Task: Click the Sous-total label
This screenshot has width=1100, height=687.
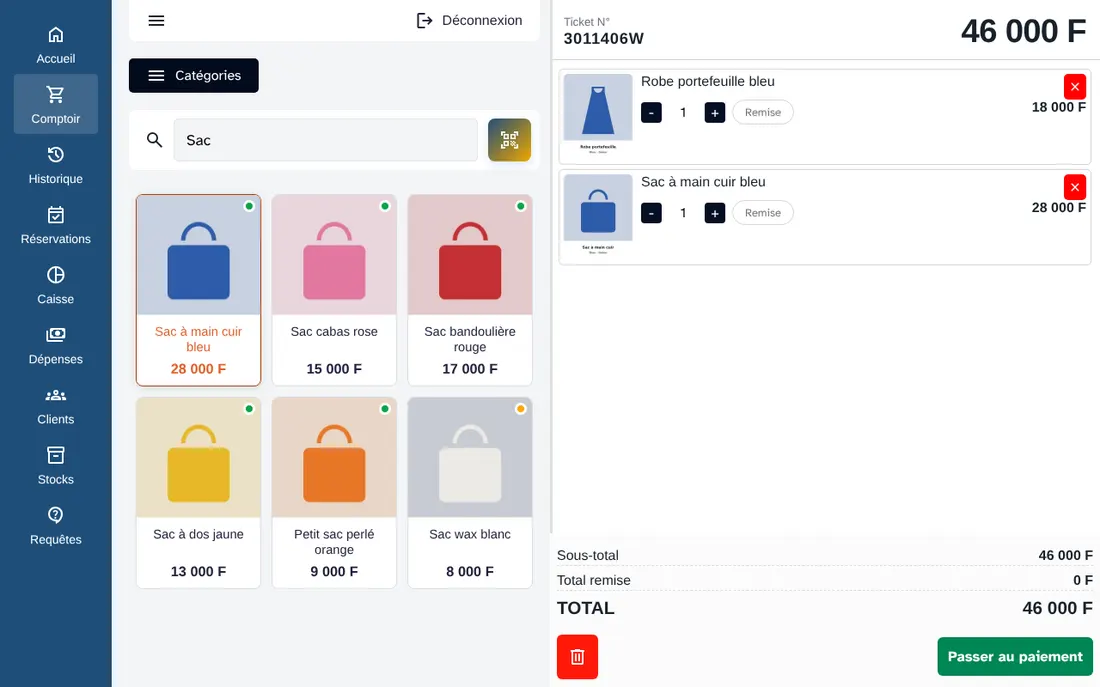Action: (588, 555)
